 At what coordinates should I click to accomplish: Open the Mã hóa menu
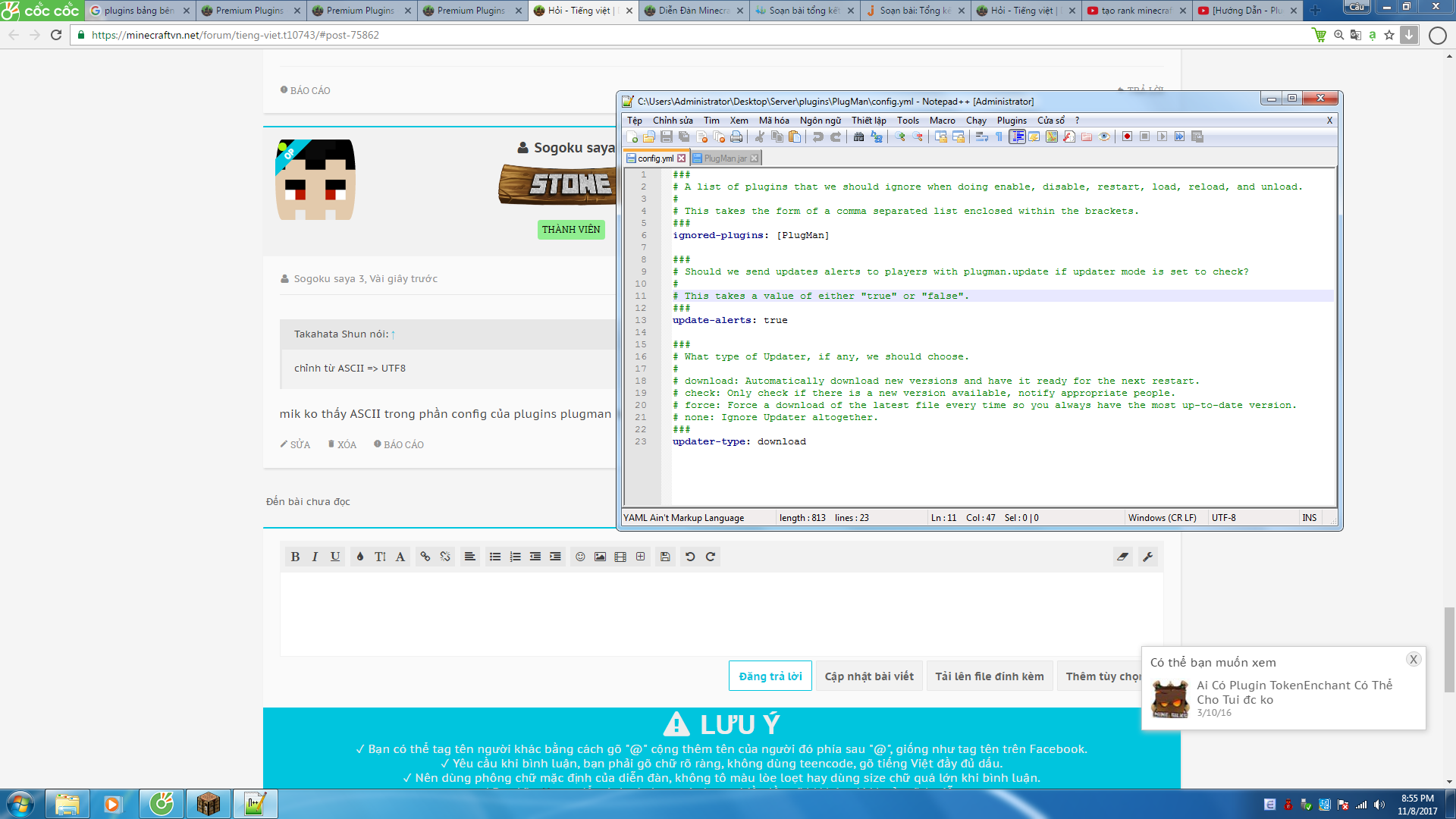click(773, 121)
